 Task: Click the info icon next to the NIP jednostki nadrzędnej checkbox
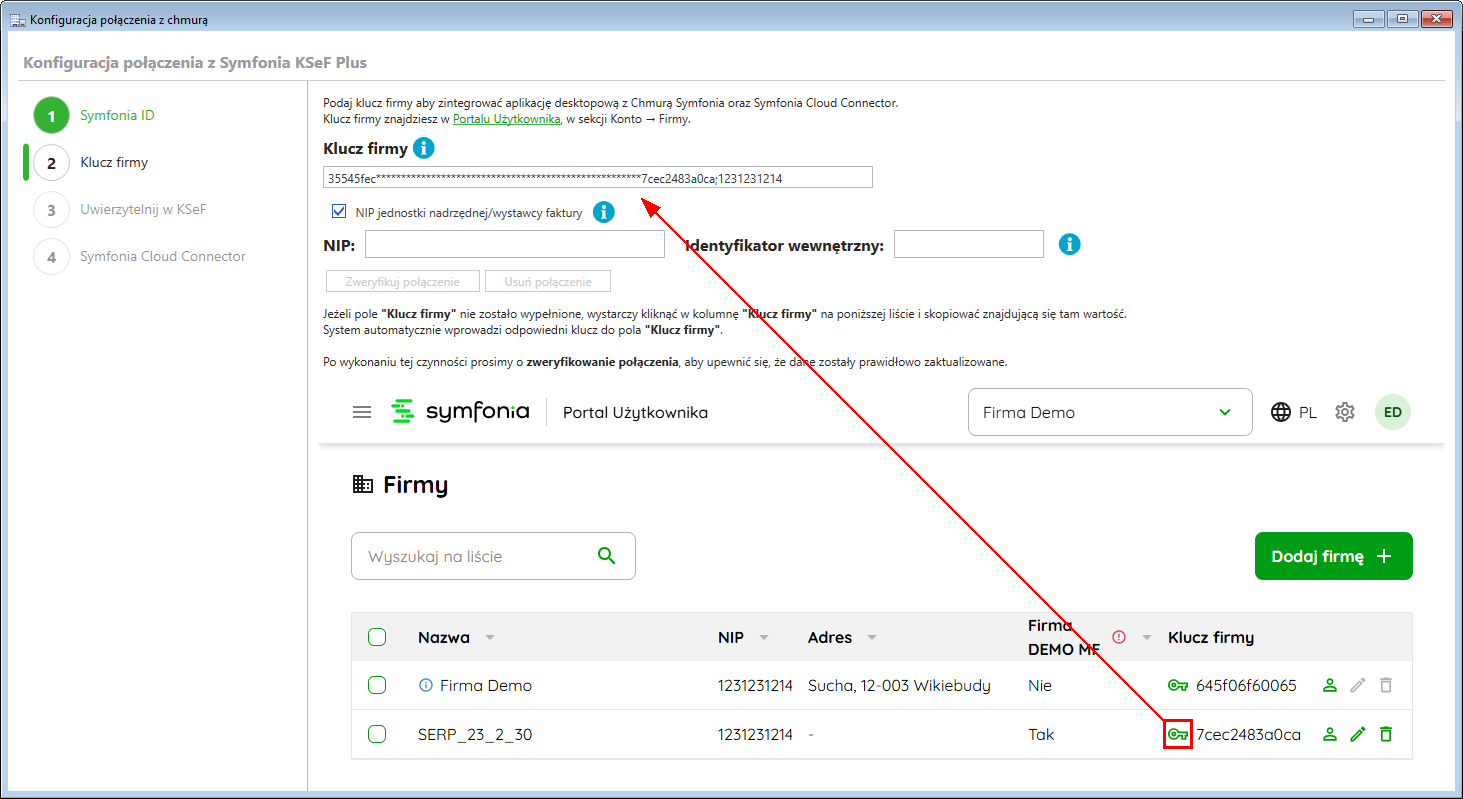(603, 212)
